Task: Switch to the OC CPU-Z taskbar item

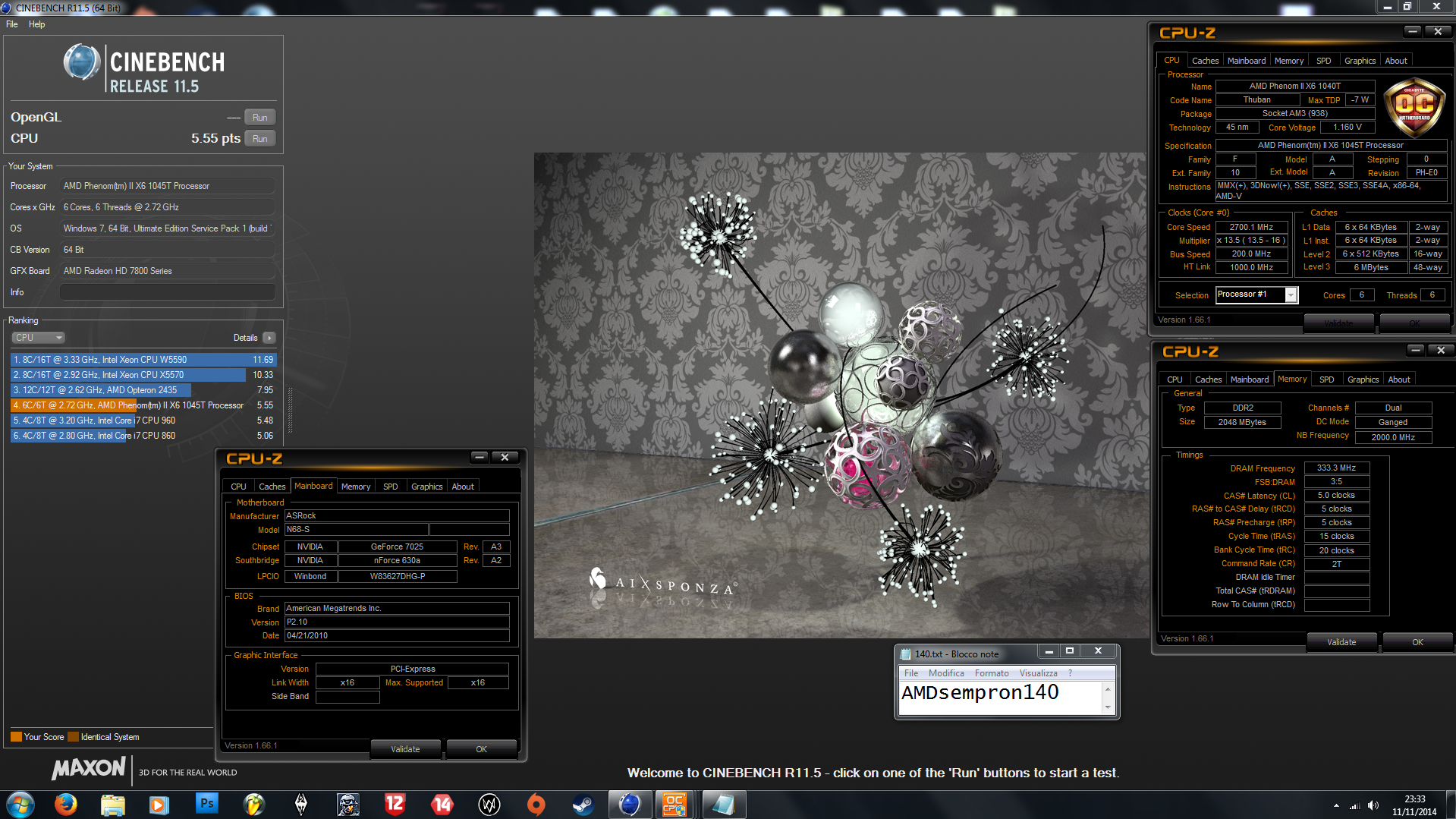Action: coord(675,805)
